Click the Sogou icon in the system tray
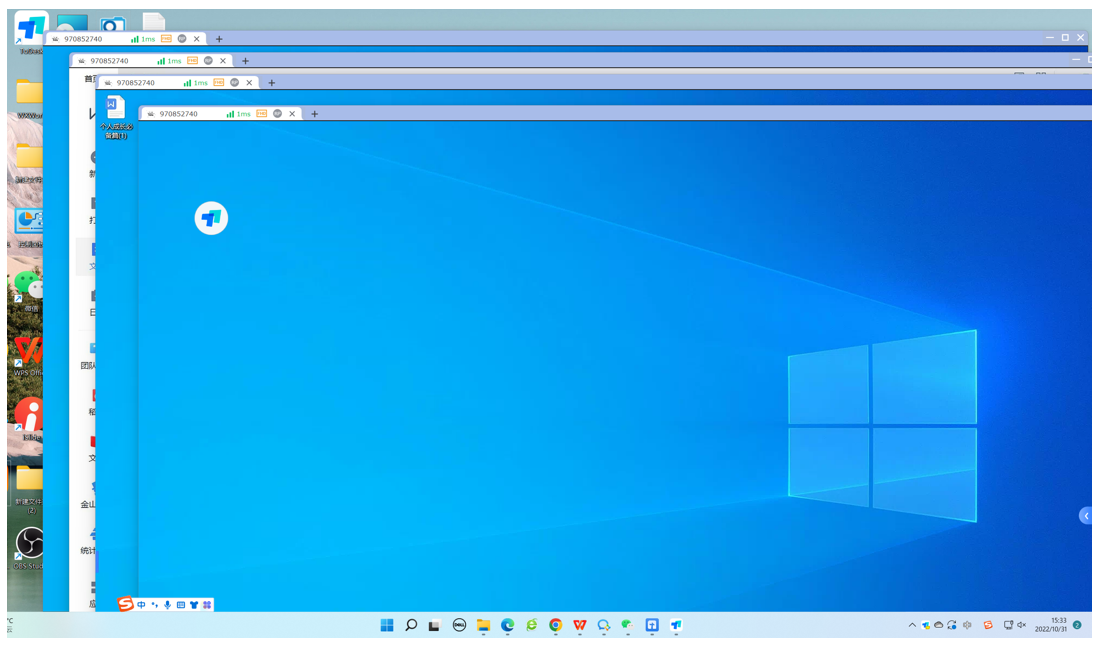1103x646 pixels. [x=988, y=625]
